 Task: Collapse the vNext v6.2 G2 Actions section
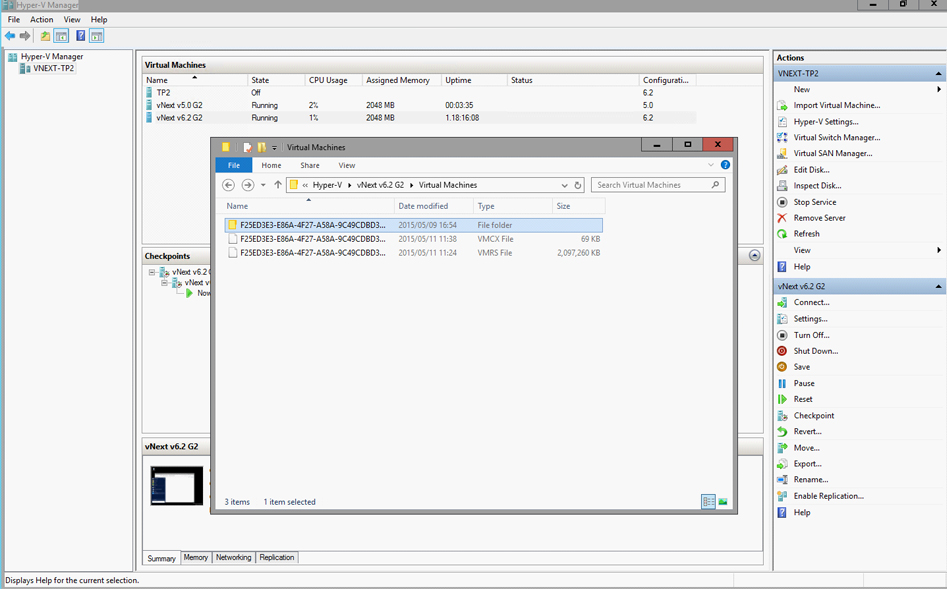(x=939, y=286)
